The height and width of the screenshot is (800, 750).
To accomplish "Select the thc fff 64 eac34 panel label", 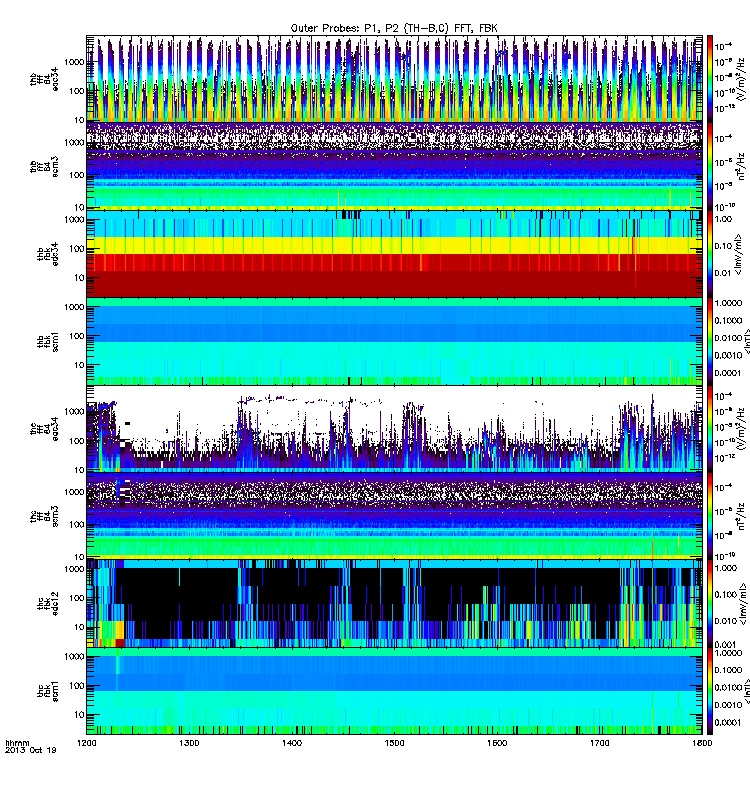I will pyautogui.click(x=44, y=429).
